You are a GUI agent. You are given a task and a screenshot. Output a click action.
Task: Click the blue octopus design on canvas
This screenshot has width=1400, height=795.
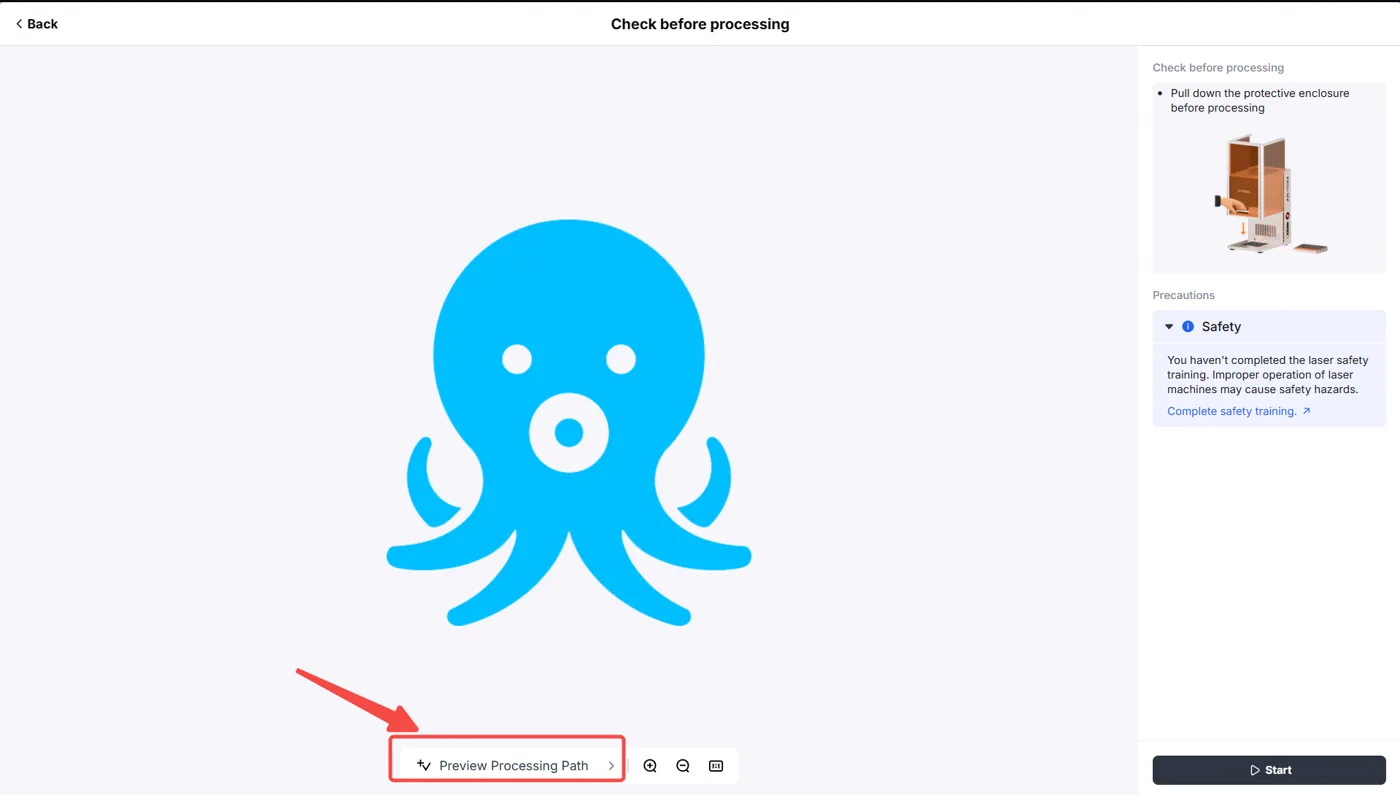point(569,422)
